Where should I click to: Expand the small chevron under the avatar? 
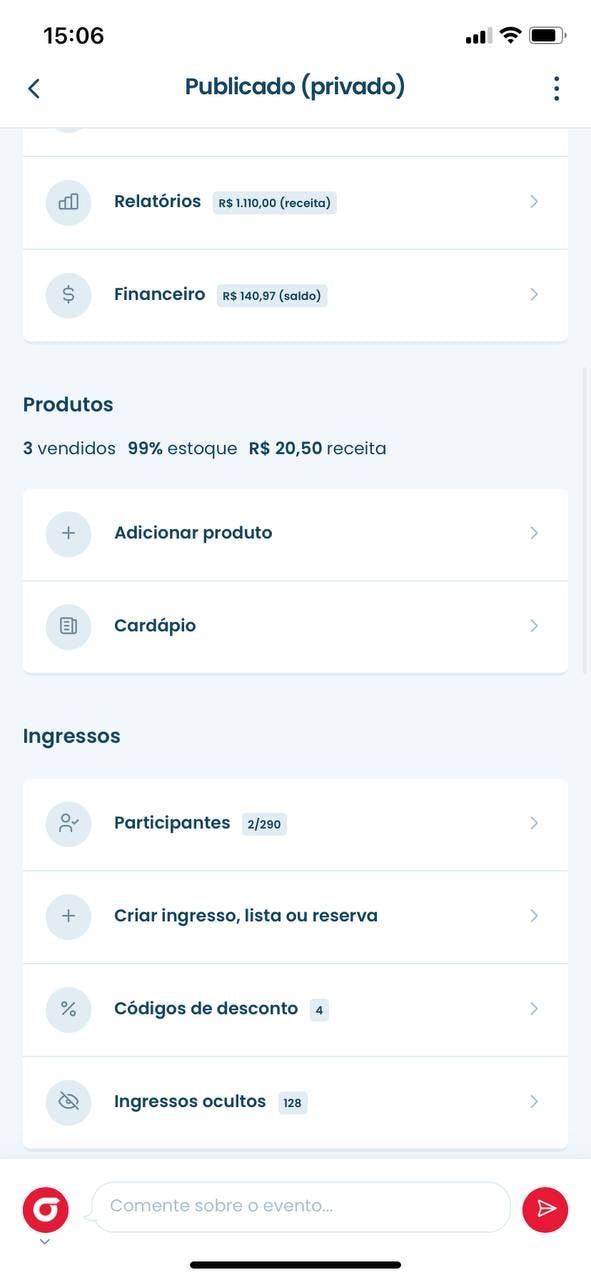click(x=45, y=1242)
